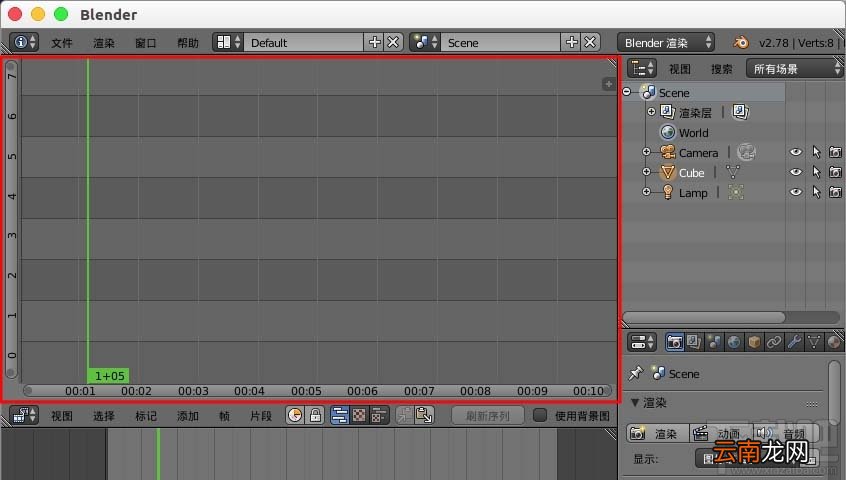
Task: Switch to Render properties tab
Action: 674,342
